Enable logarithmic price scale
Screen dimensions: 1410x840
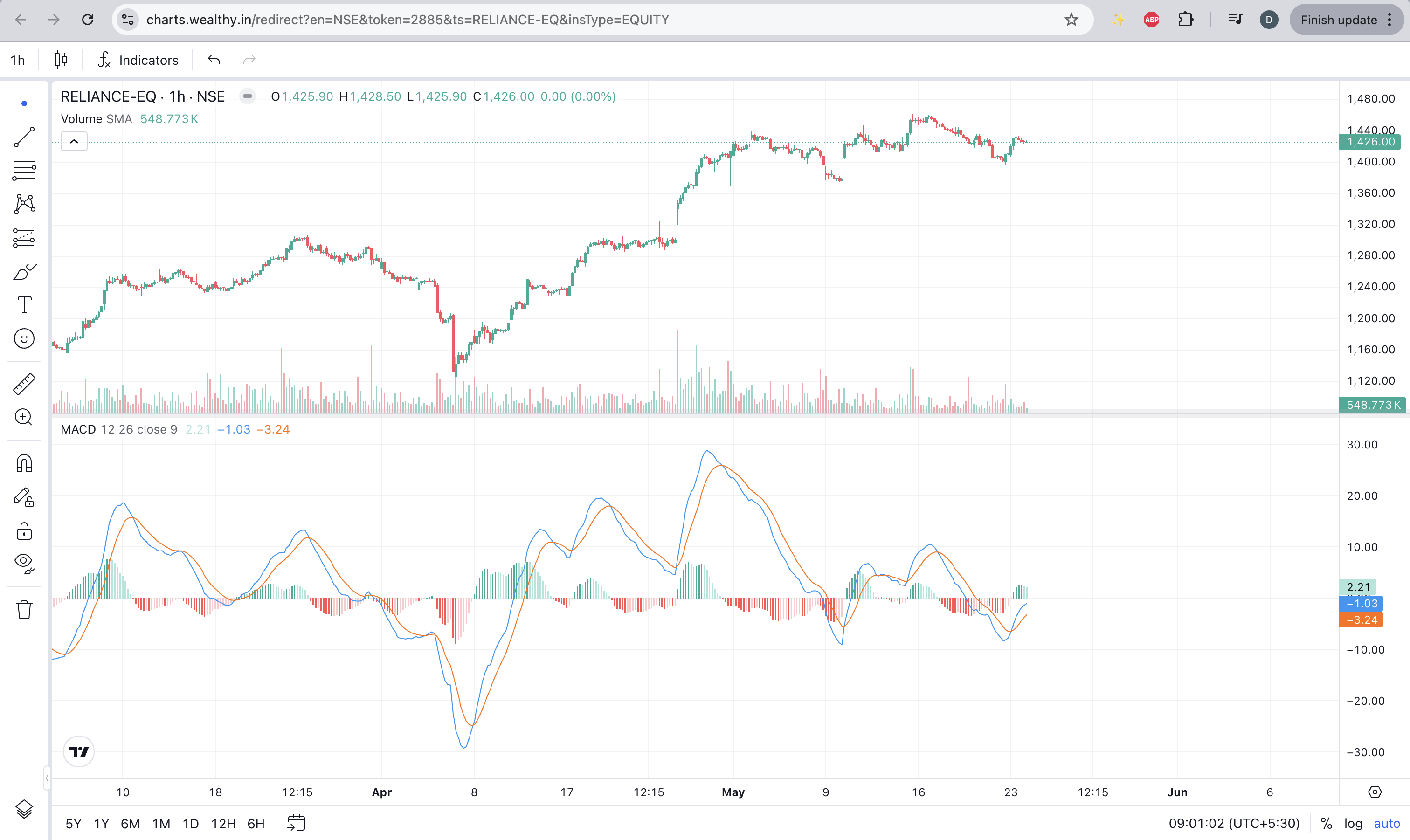(x=1352, y=824)
